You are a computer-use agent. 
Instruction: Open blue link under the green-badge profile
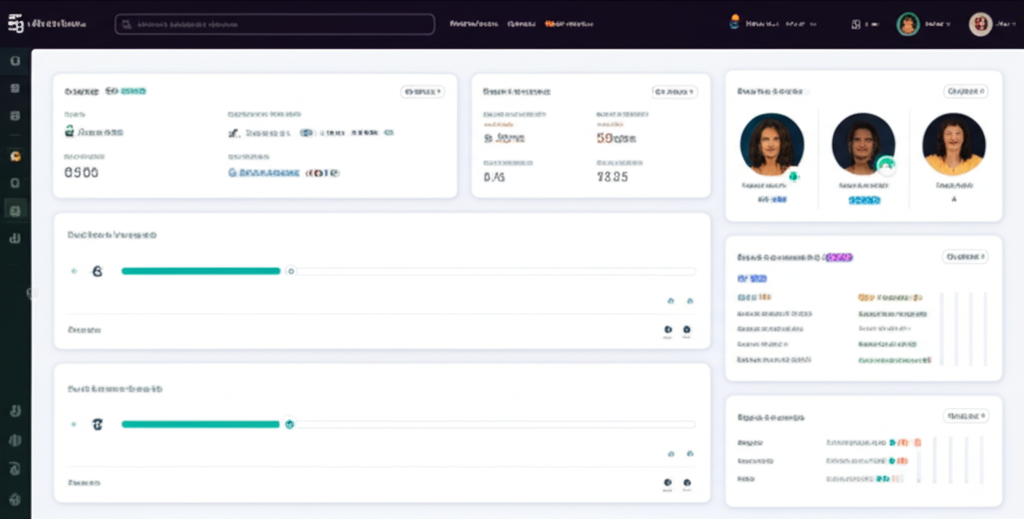point(863,200)
